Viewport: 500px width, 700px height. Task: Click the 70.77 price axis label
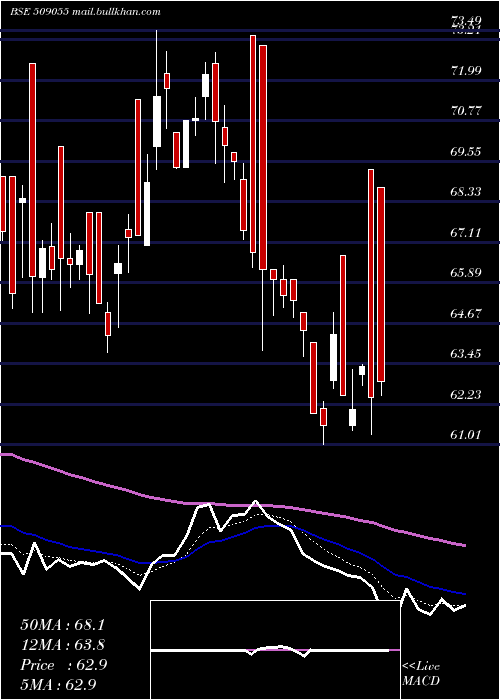466,110
